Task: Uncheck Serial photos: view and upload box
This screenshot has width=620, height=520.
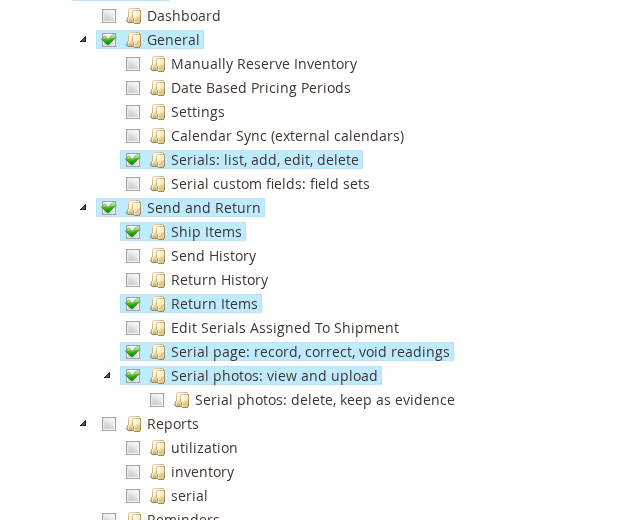Action: [x=133, y=376]
